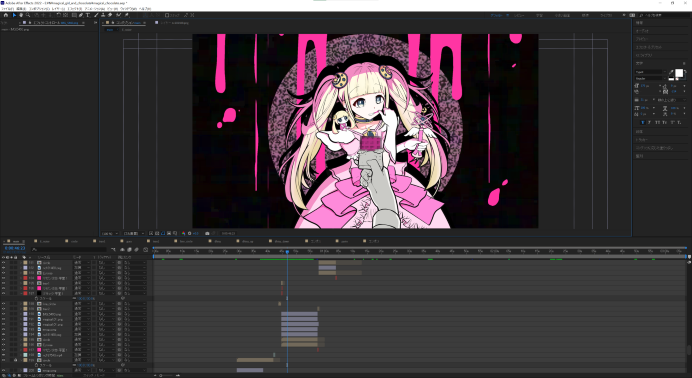Click the white fill color swatch

pos(679,73)
